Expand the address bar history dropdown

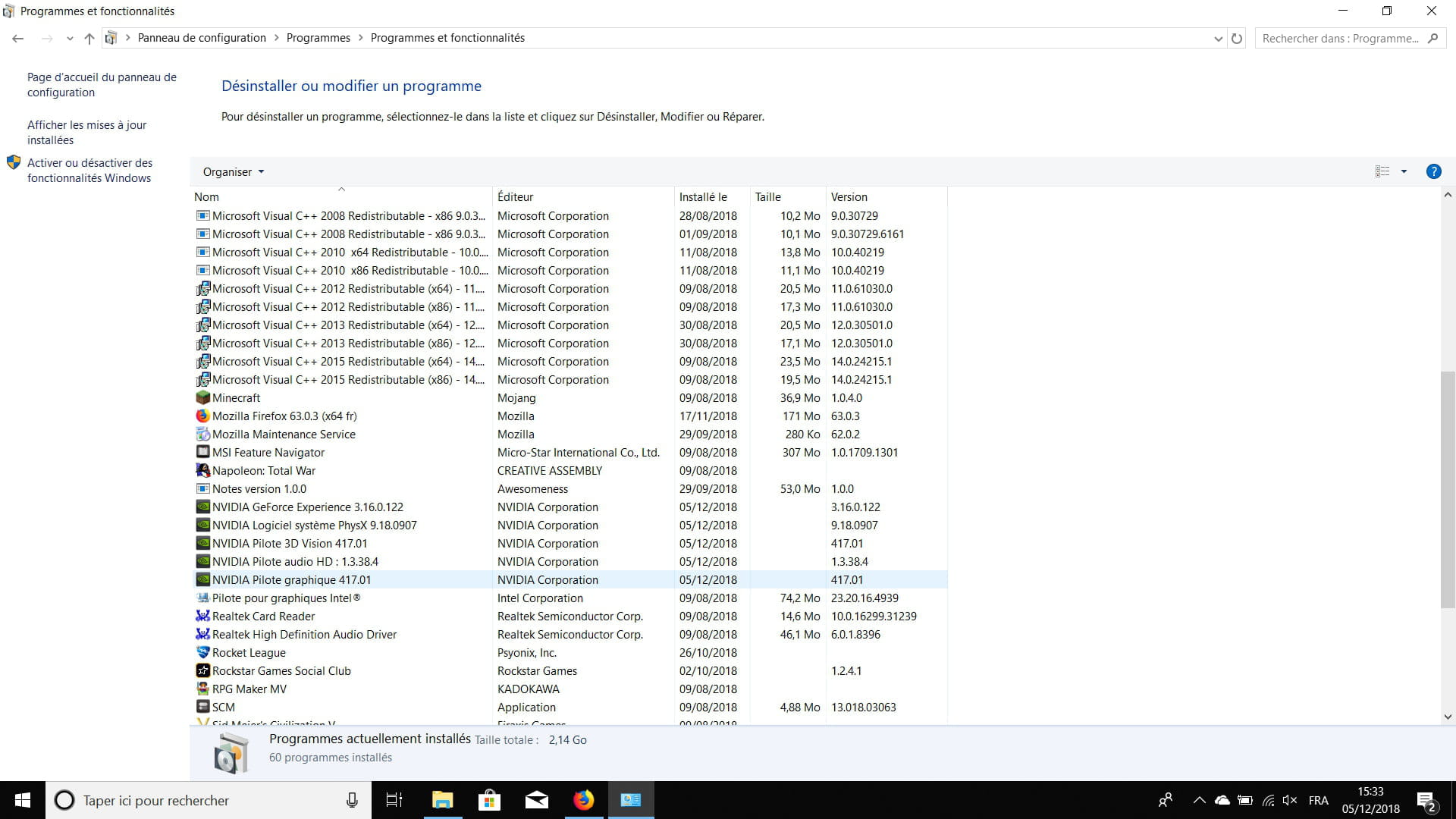(1218, 38)
